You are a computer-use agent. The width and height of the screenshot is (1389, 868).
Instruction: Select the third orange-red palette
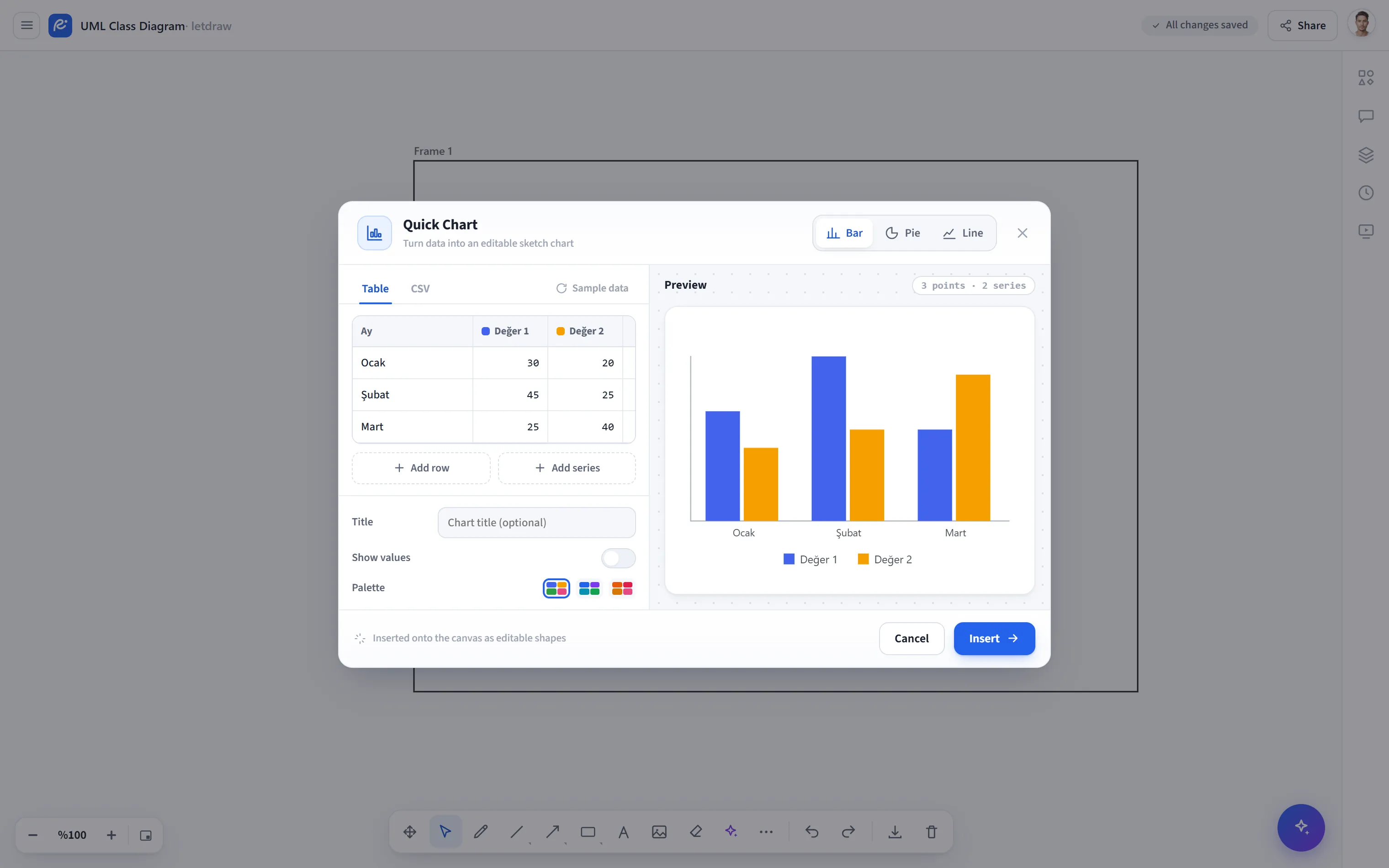[x=622, y=588]
